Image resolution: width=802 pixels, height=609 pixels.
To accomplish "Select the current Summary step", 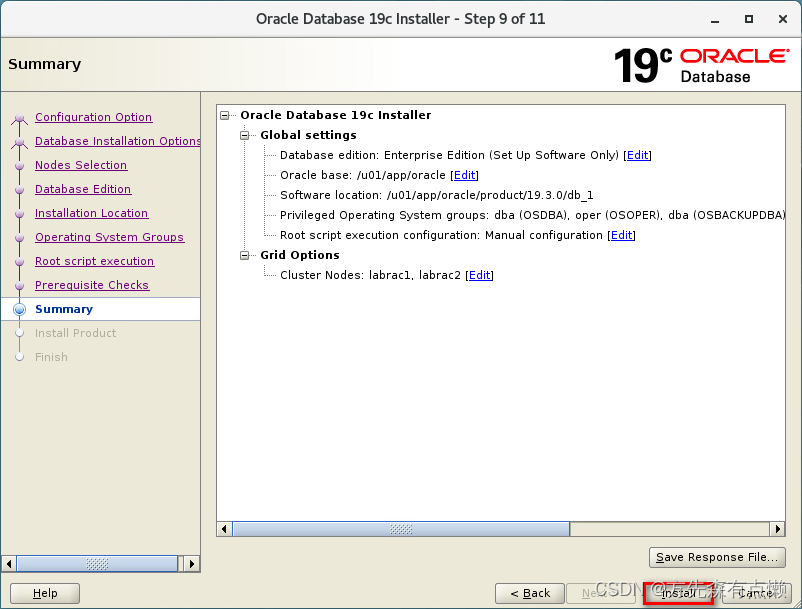I will click(64, 309).
